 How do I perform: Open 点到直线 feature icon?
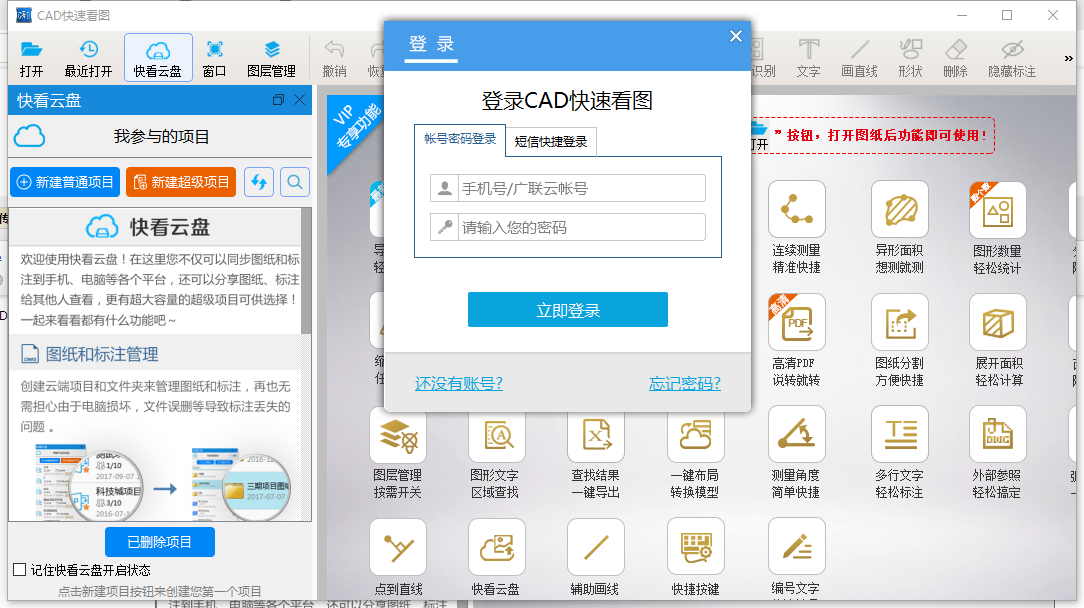point(398,547)
